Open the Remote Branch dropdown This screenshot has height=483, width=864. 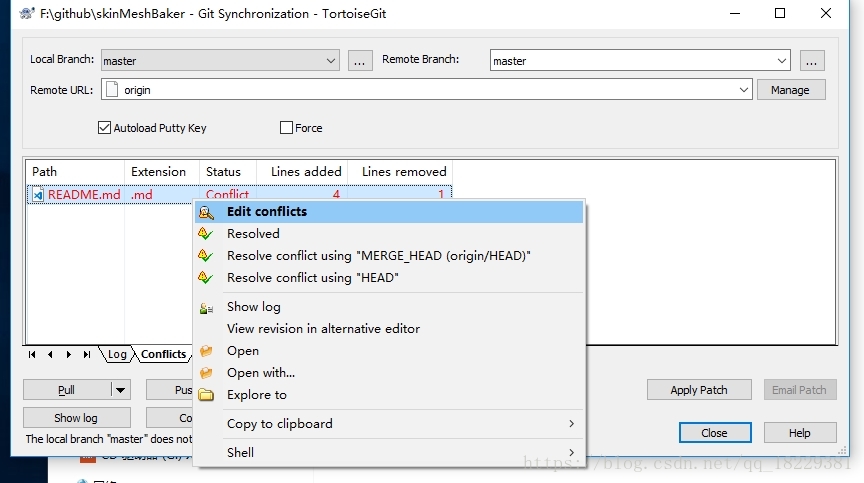781,61
